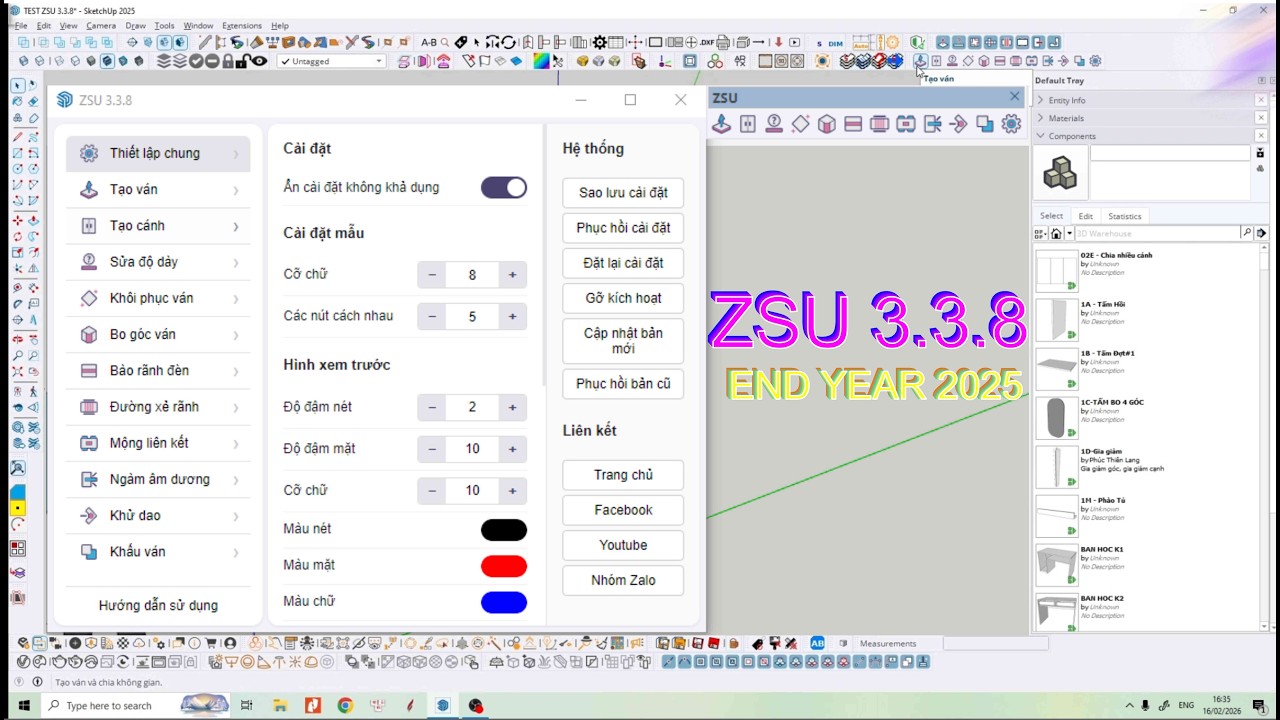Click Sao lưu cài đặt button
The height and width of the screenshot is (720, 1280).
point(623,192)
